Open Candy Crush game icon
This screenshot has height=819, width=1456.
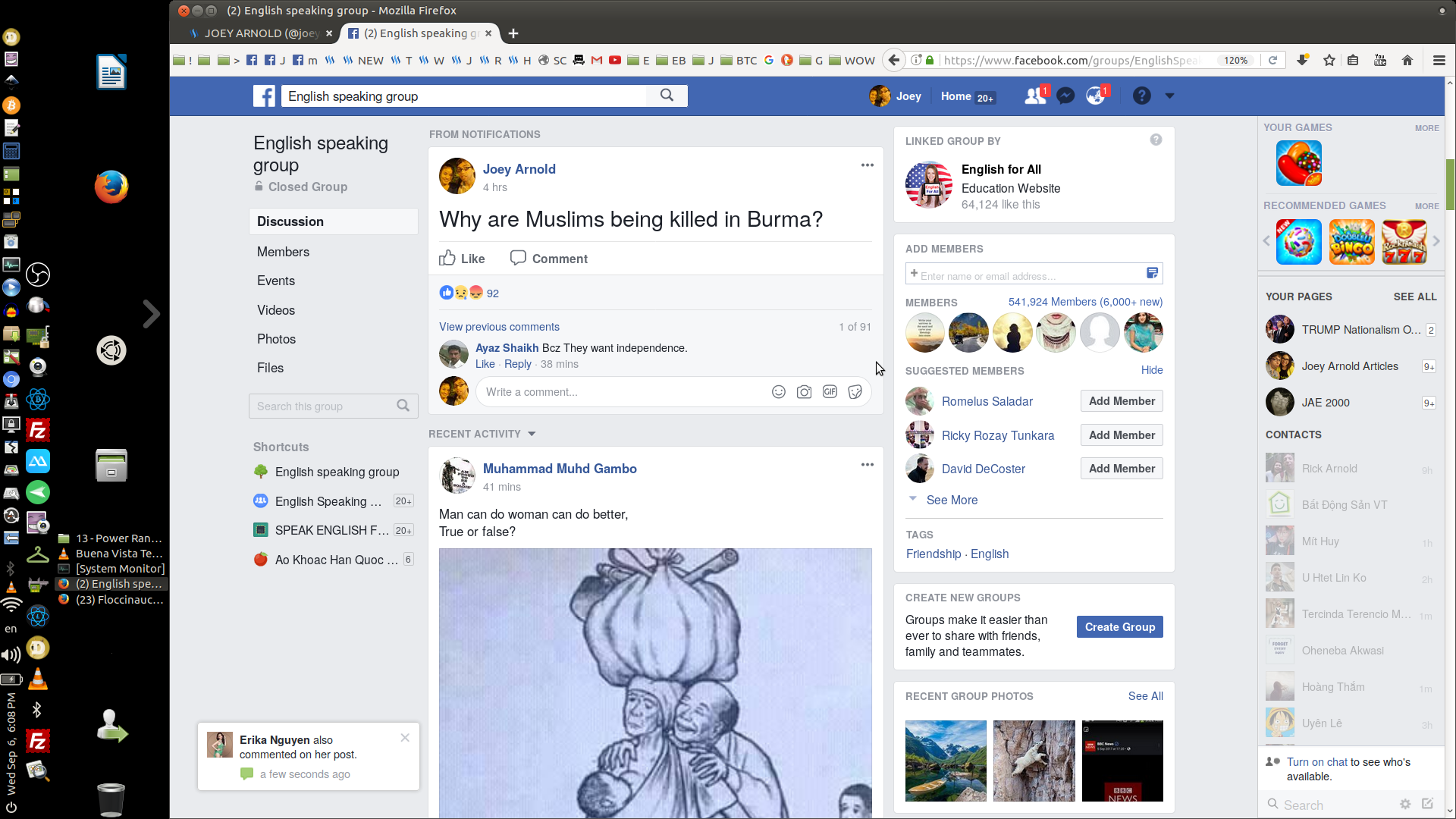pos(1299,163)
